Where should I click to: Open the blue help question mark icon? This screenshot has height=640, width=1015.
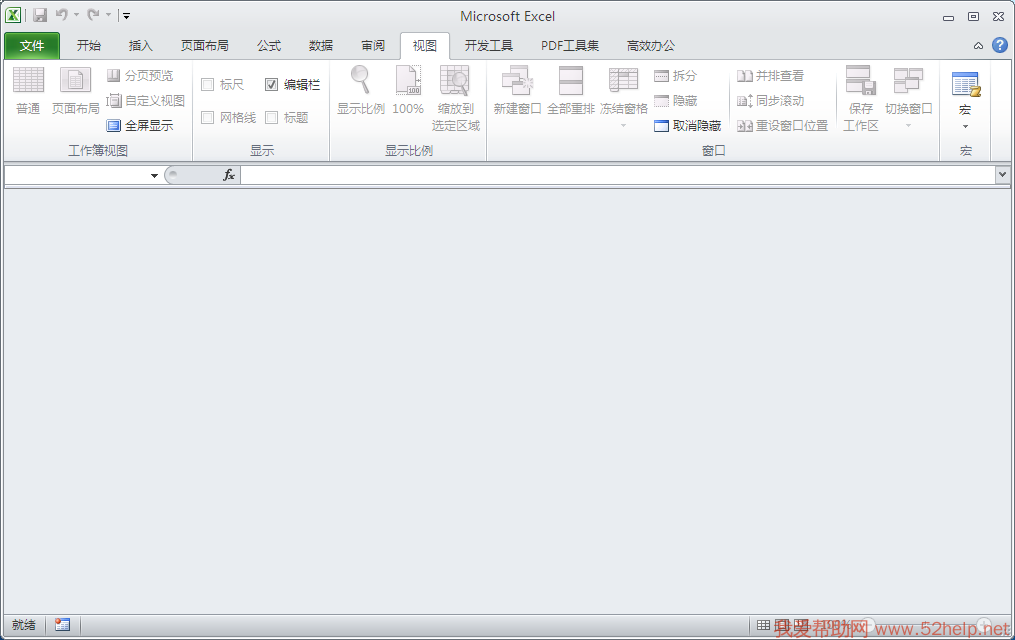click(x=999, y=45)
